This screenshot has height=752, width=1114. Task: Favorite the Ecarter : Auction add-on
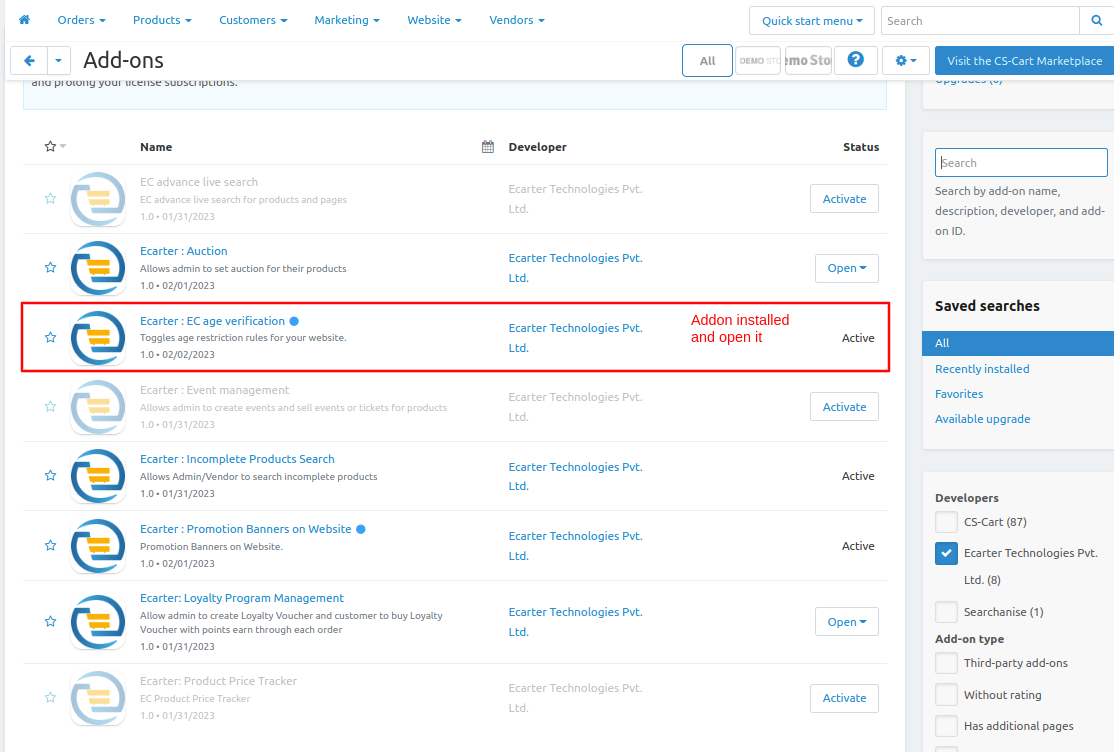tap(50, 267)
